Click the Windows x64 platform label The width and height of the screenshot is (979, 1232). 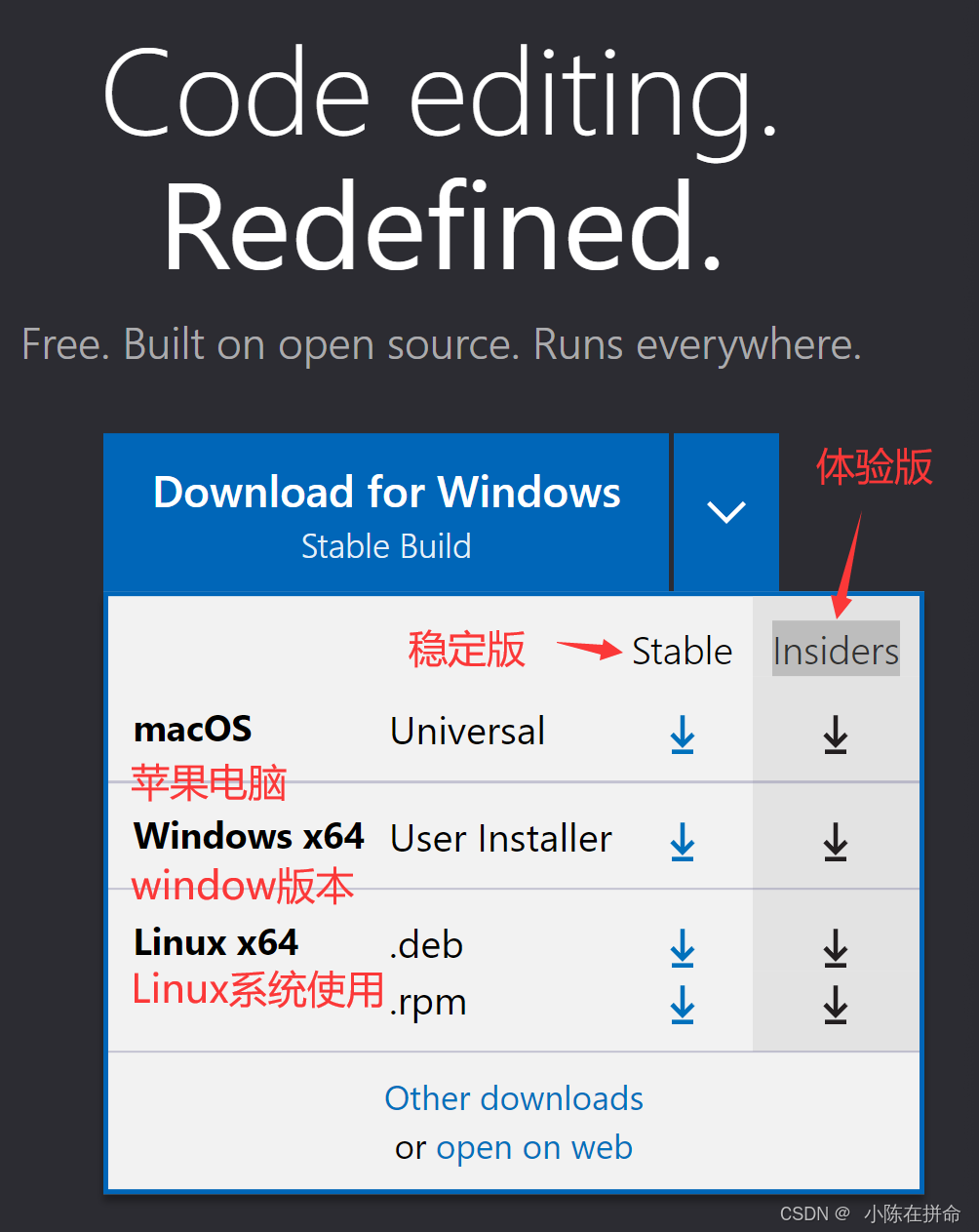(x=249, y=836)
